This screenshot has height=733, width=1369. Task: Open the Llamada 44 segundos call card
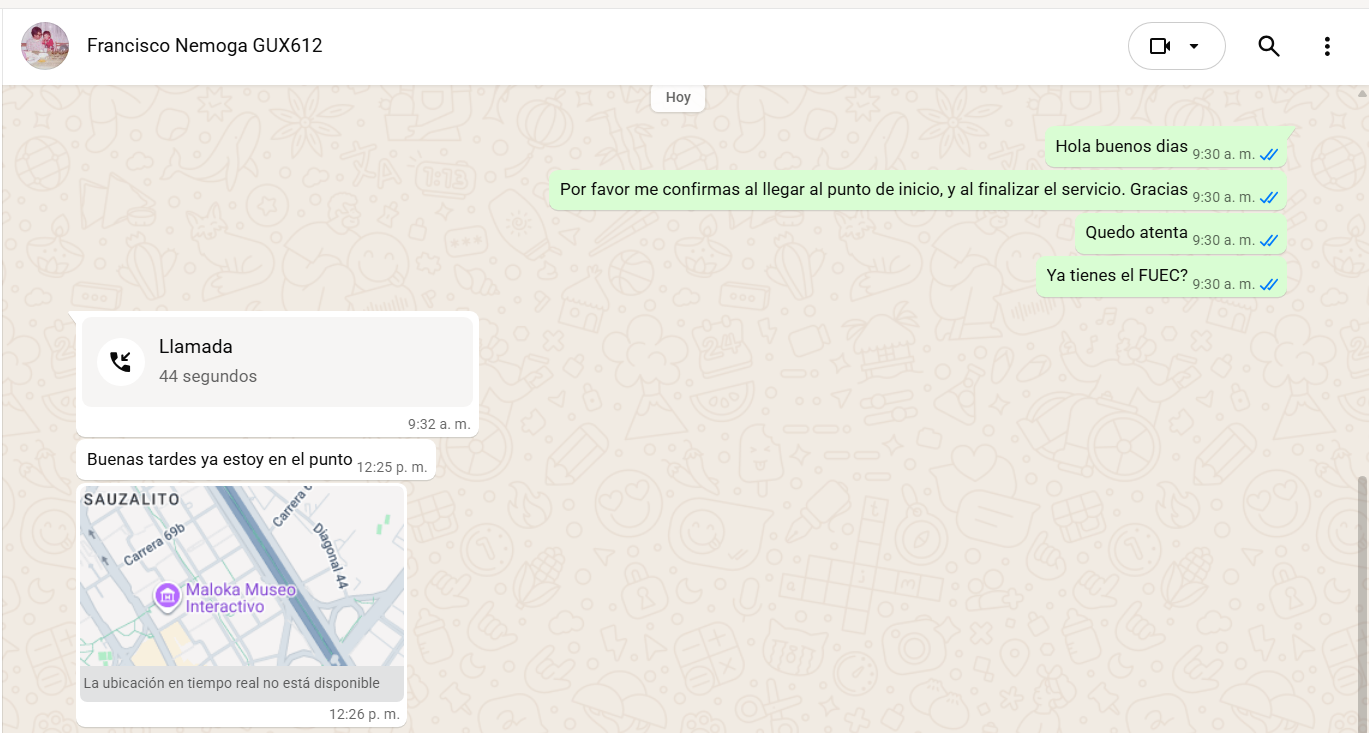tap(277, 361)
